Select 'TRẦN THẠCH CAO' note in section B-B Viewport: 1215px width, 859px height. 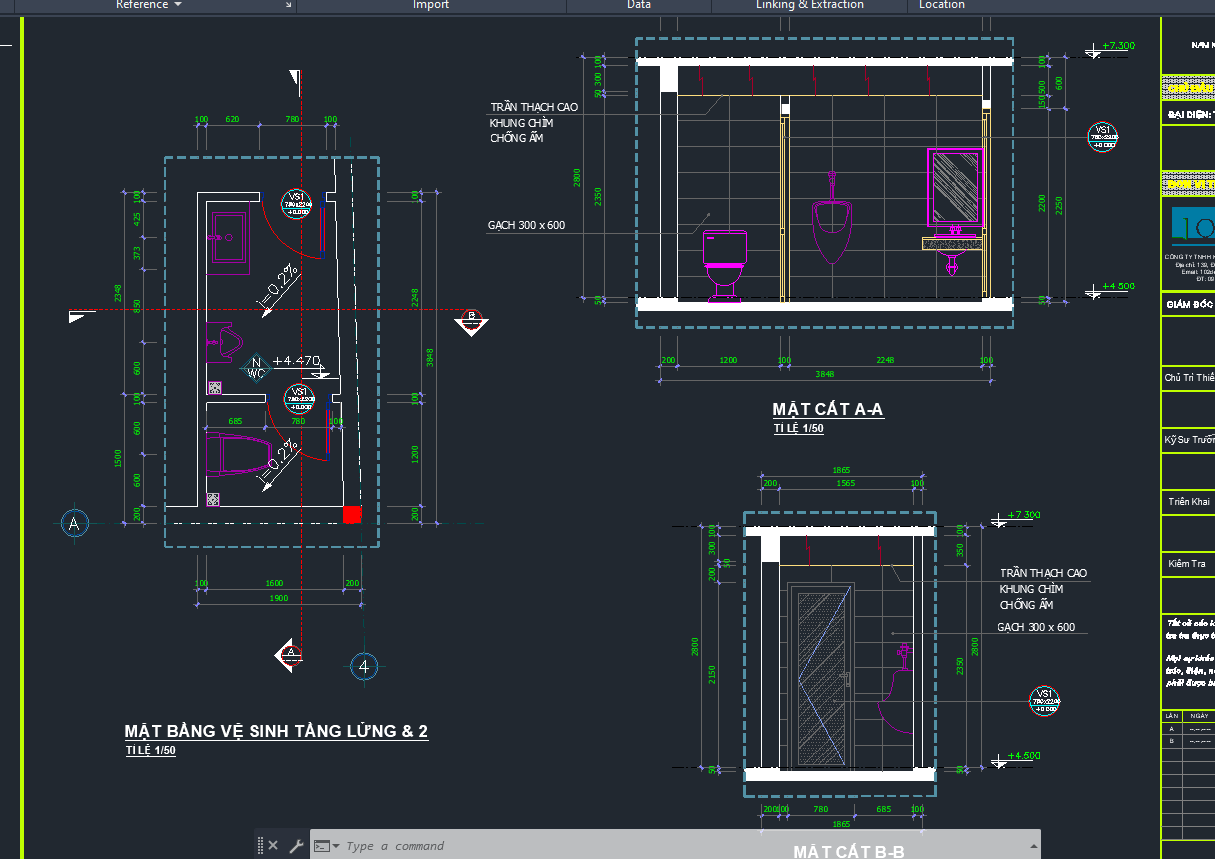point(1043,573)
